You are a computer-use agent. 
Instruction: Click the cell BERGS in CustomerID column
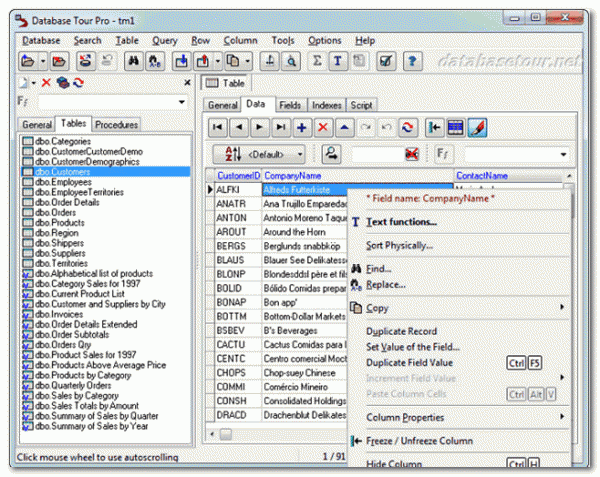pos(238,246)
